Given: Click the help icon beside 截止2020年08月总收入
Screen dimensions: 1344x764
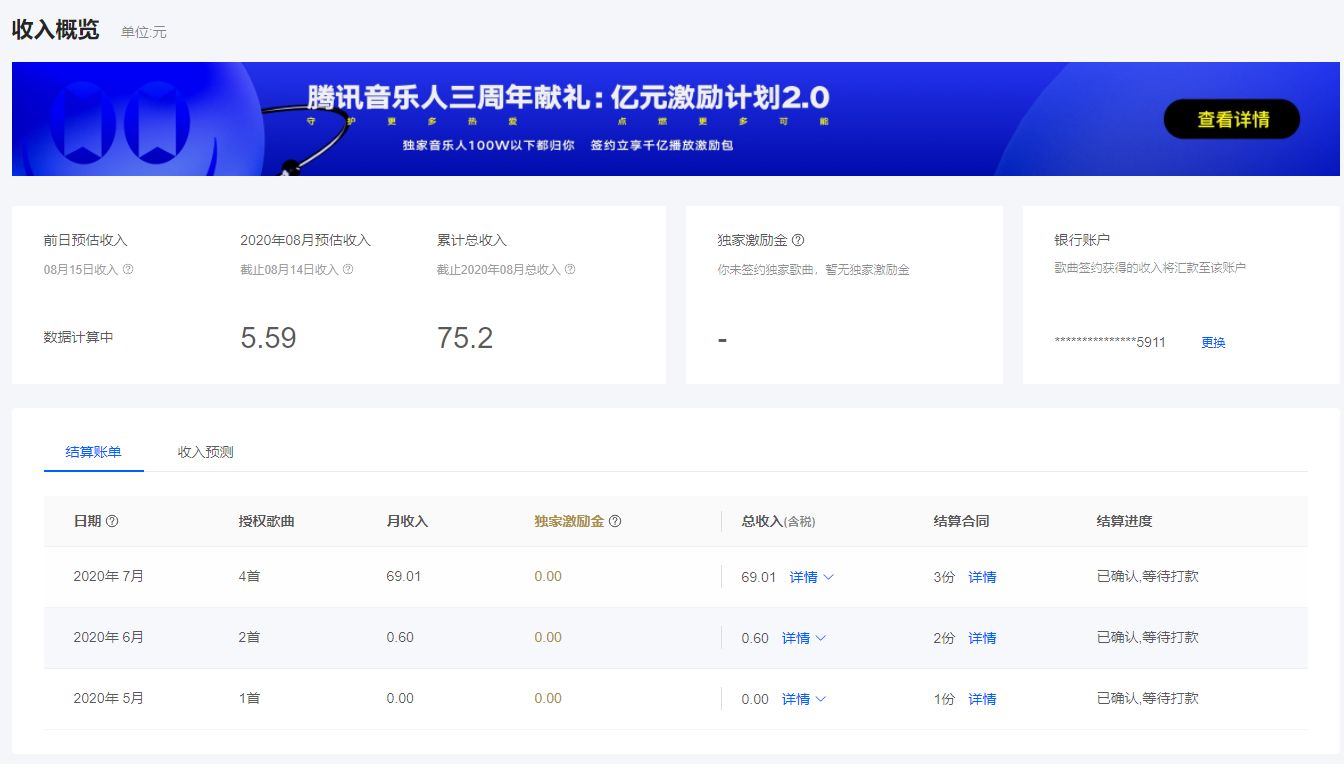Looking at the screenshot, I should click(570, 269).
